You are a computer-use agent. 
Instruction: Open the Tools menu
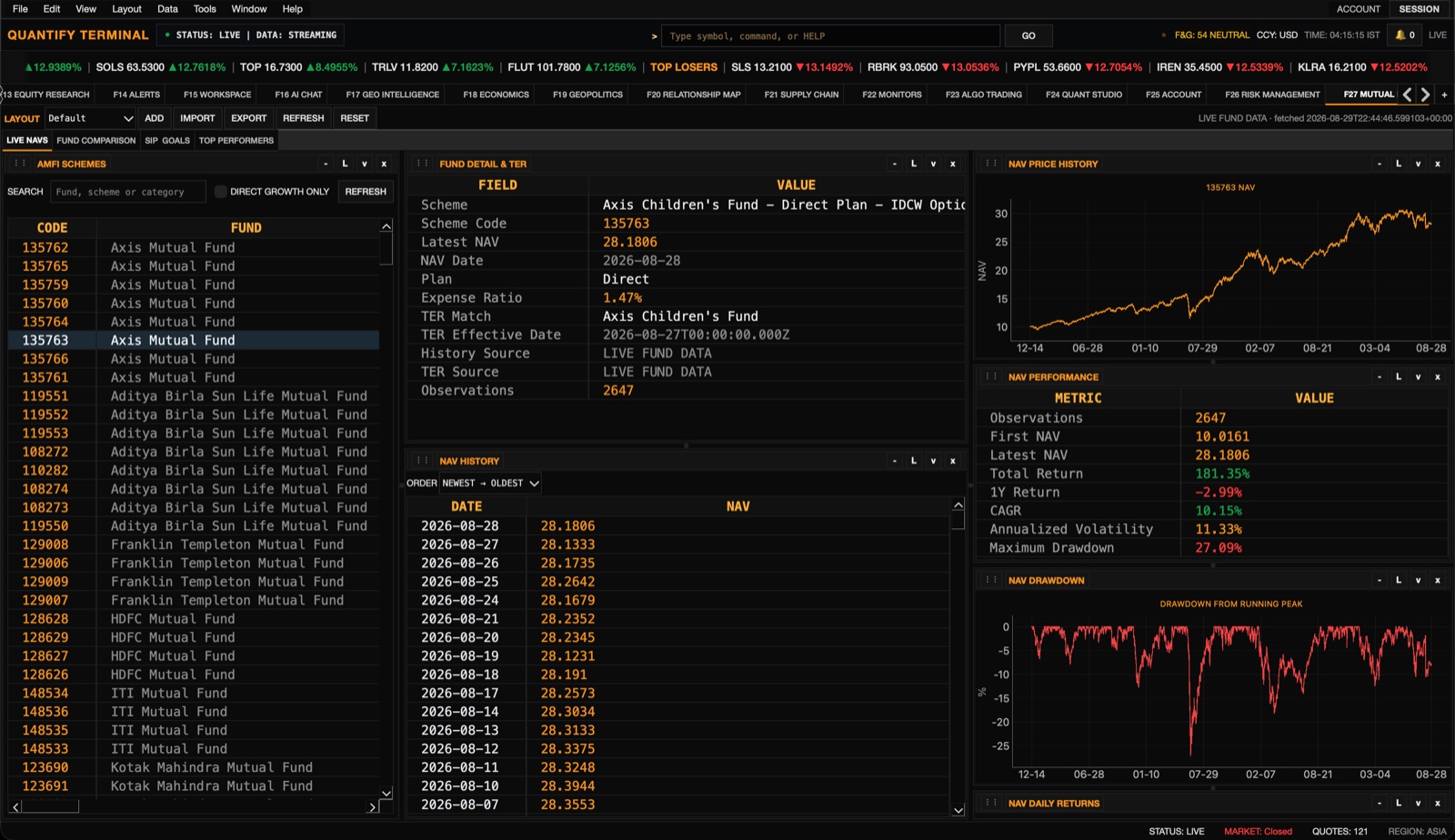pyautogui.click(x=205, y=9)
